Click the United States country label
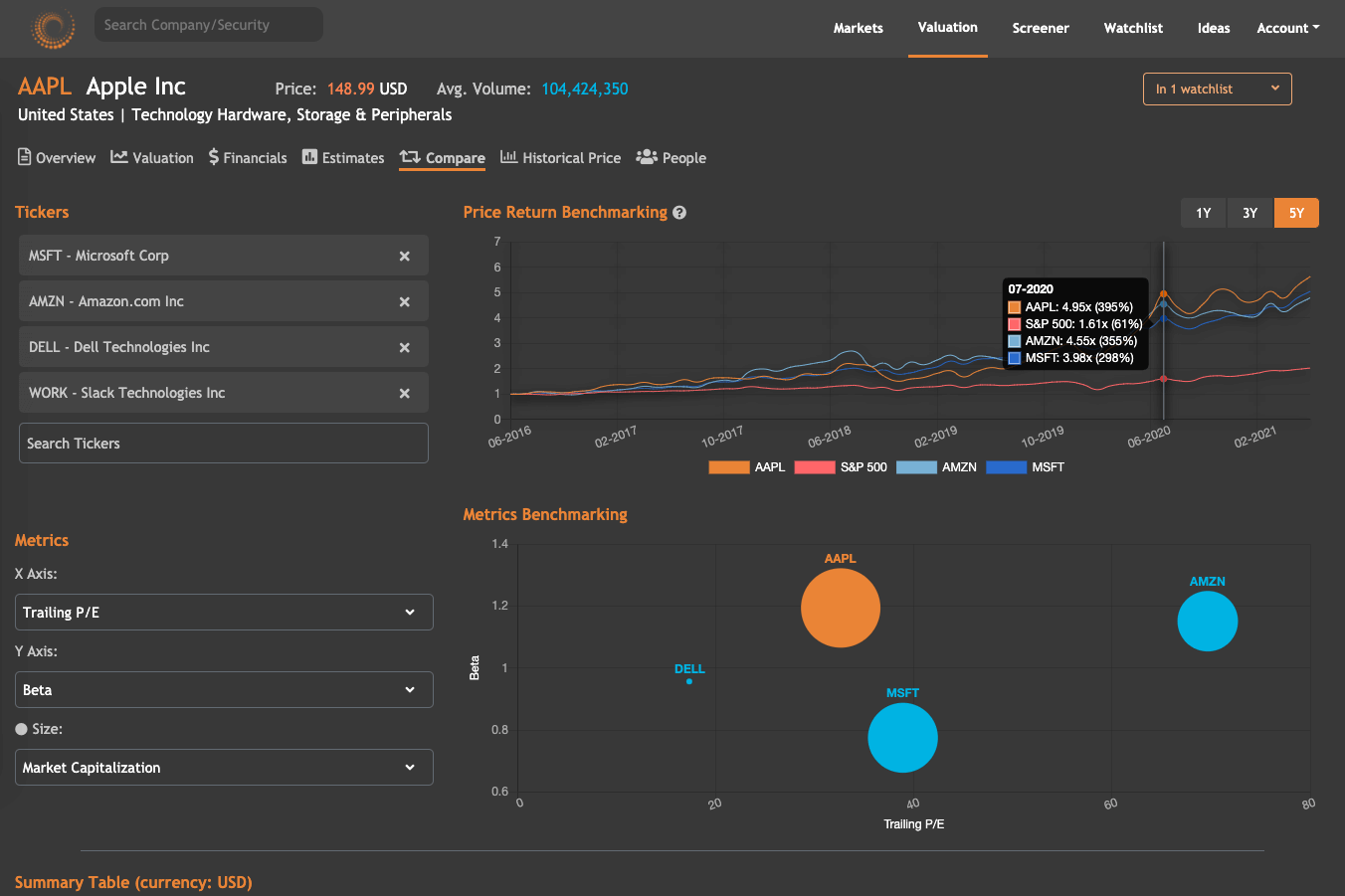This screenshot has width=1345, height=896. tap(66, 114)
